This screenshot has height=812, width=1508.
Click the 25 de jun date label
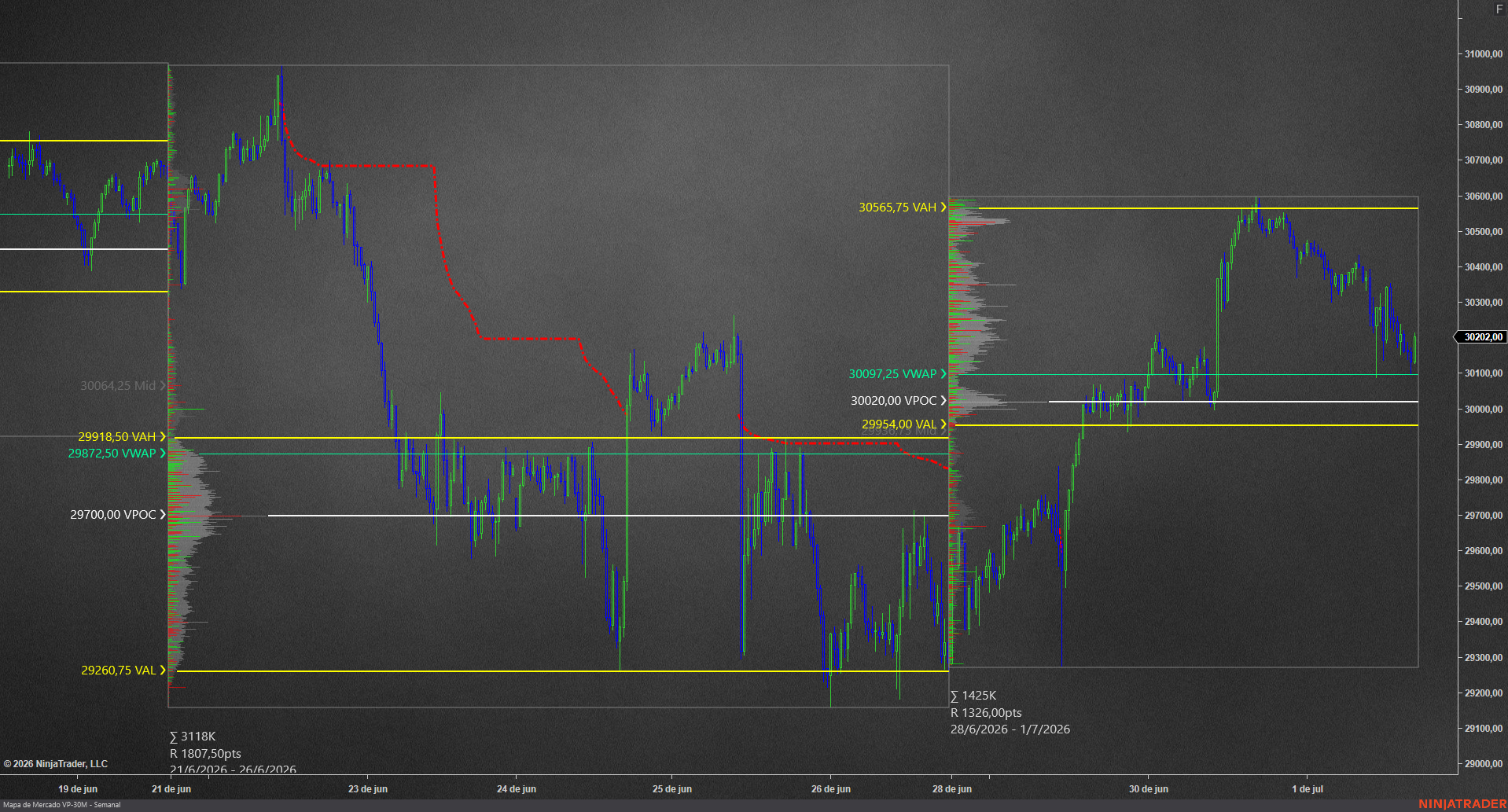[672, 789]
